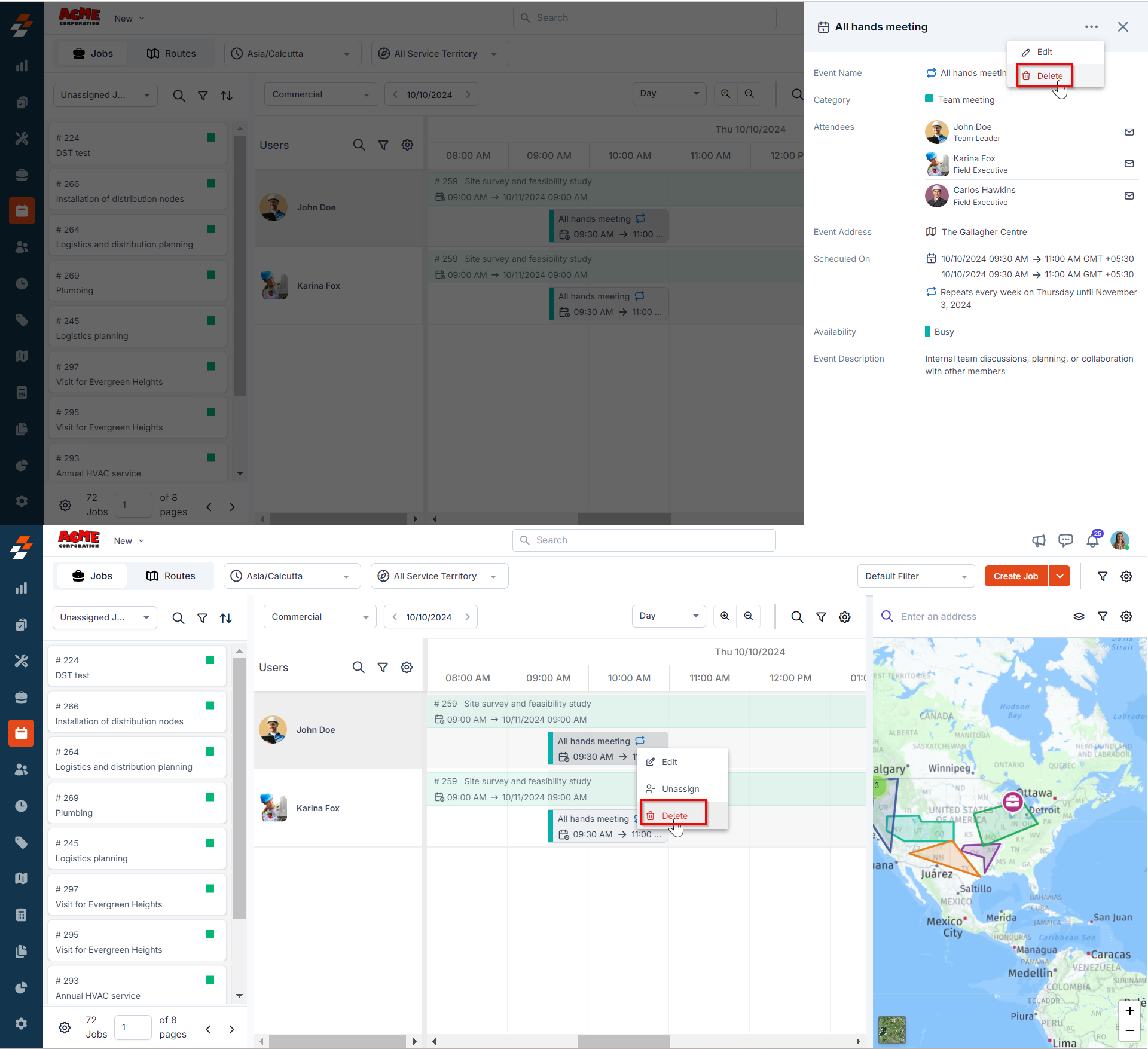Open the chat messages icon

[x=1065, y=541]
